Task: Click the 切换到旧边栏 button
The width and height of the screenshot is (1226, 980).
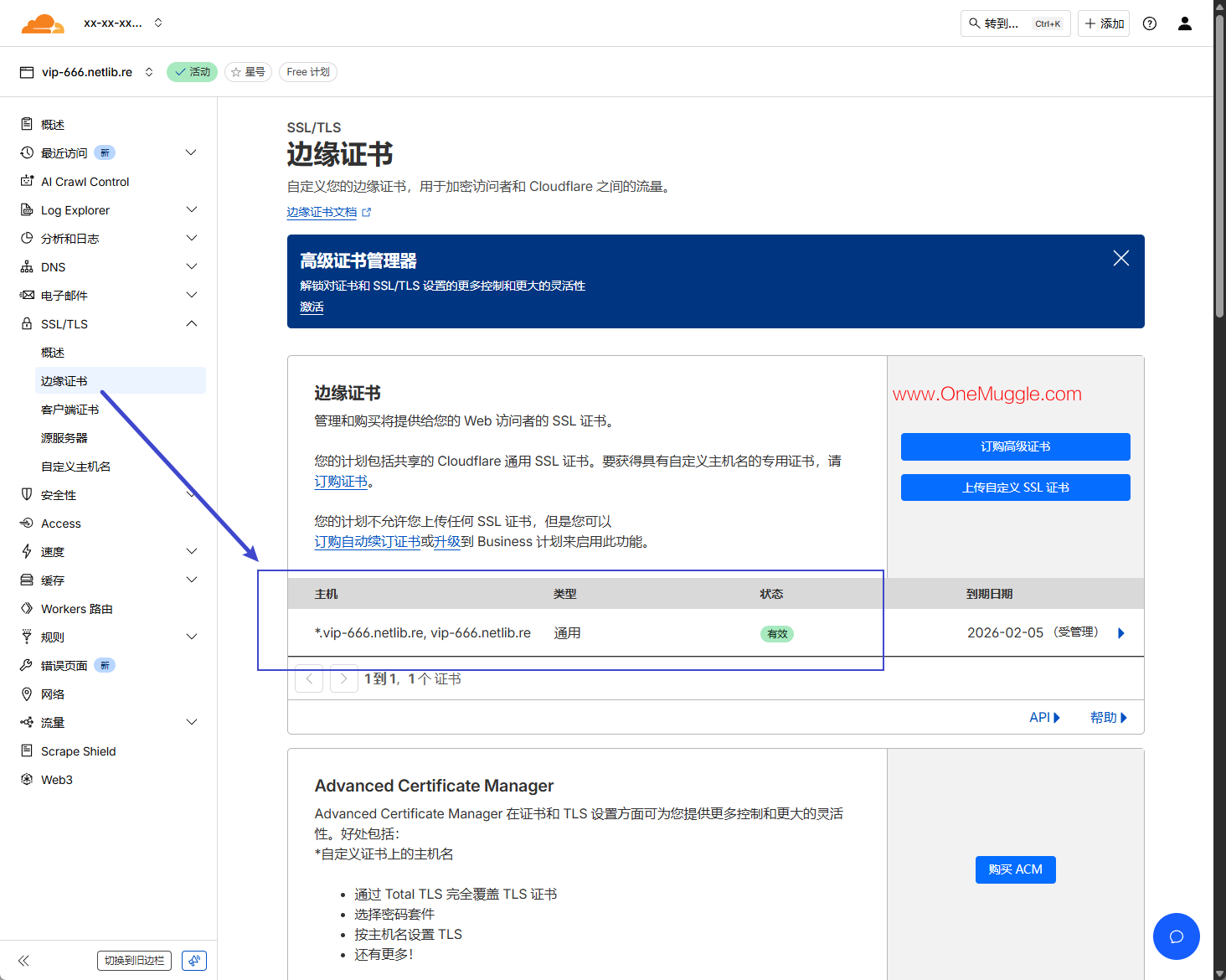Action: point(134,961)
